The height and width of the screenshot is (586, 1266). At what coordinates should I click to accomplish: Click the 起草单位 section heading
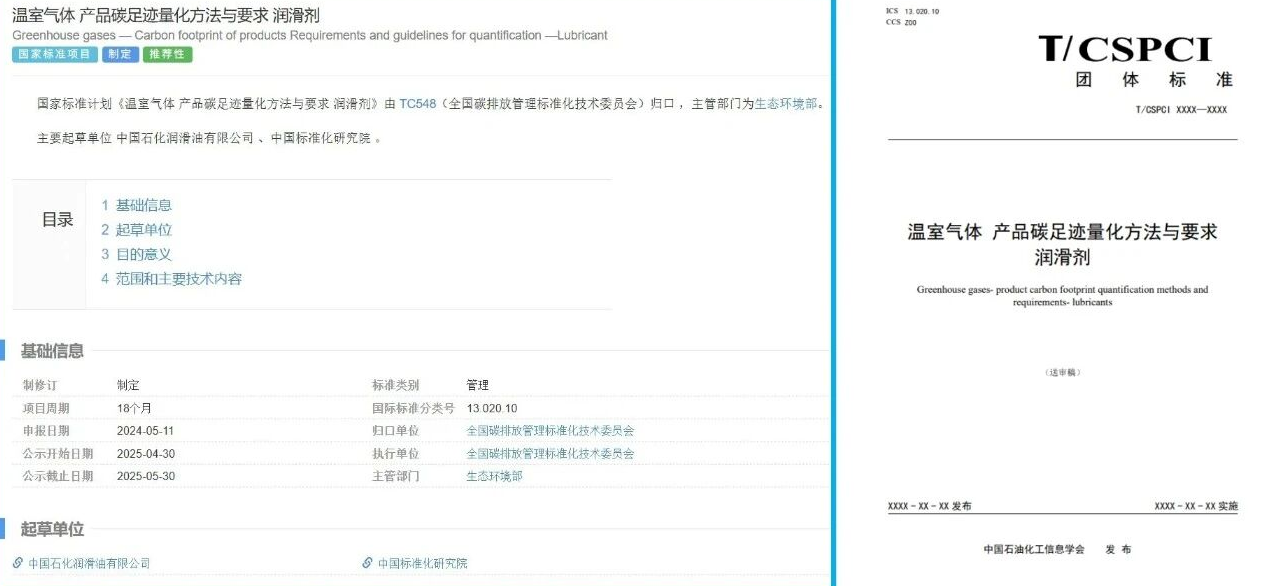tap(52, 530)
